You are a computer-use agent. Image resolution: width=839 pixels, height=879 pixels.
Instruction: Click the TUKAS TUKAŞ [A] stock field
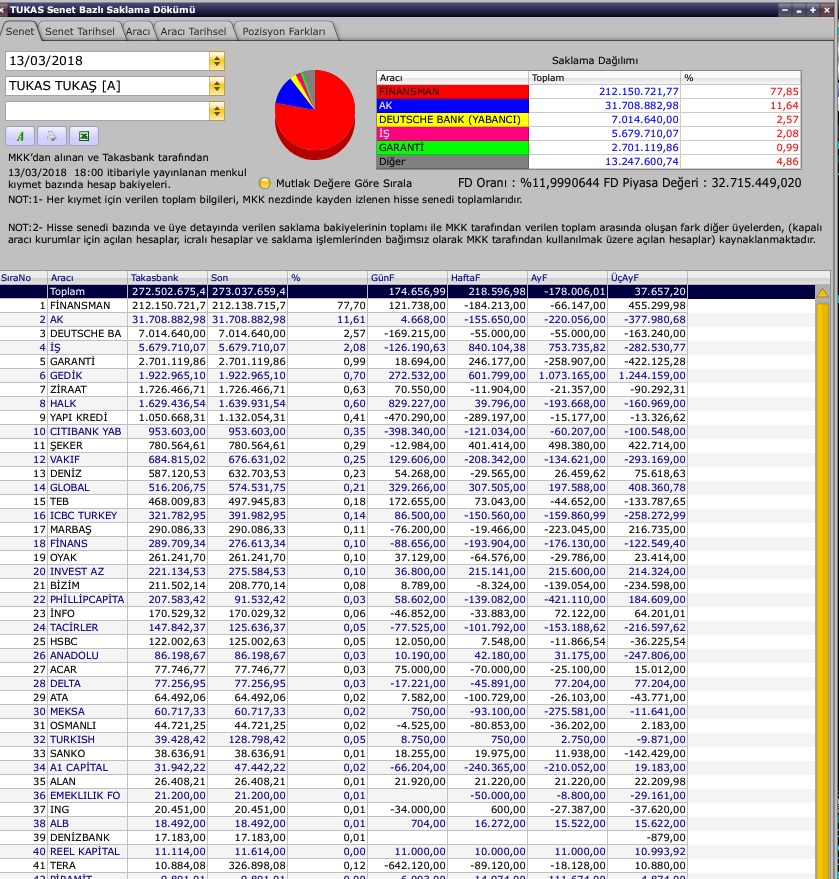point(107,86)
